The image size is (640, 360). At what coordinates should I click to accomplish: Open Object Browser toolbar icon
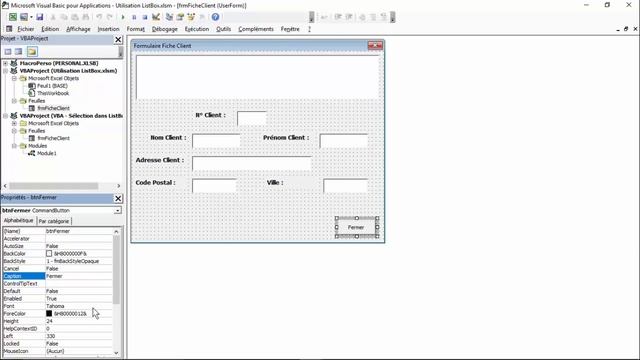191,17
